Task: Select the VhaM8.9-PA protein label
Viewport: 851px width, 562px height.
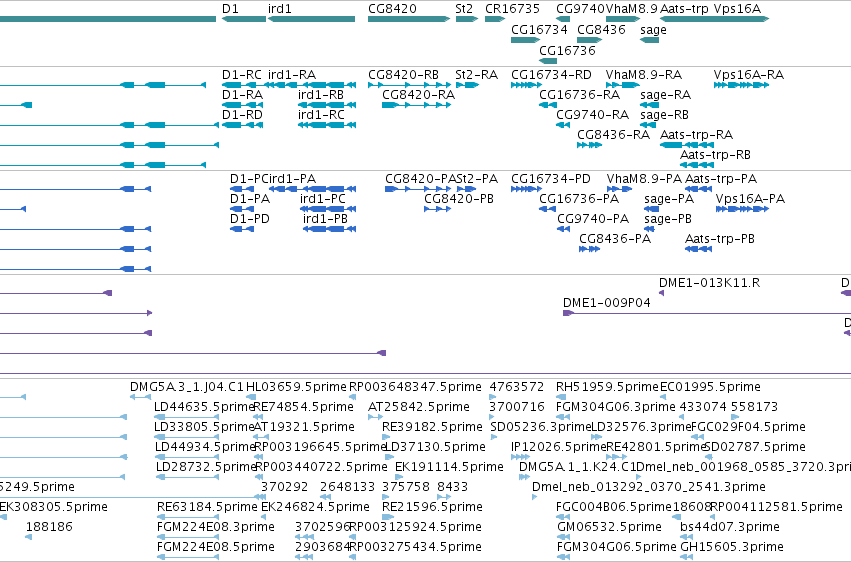Action: 644,178
